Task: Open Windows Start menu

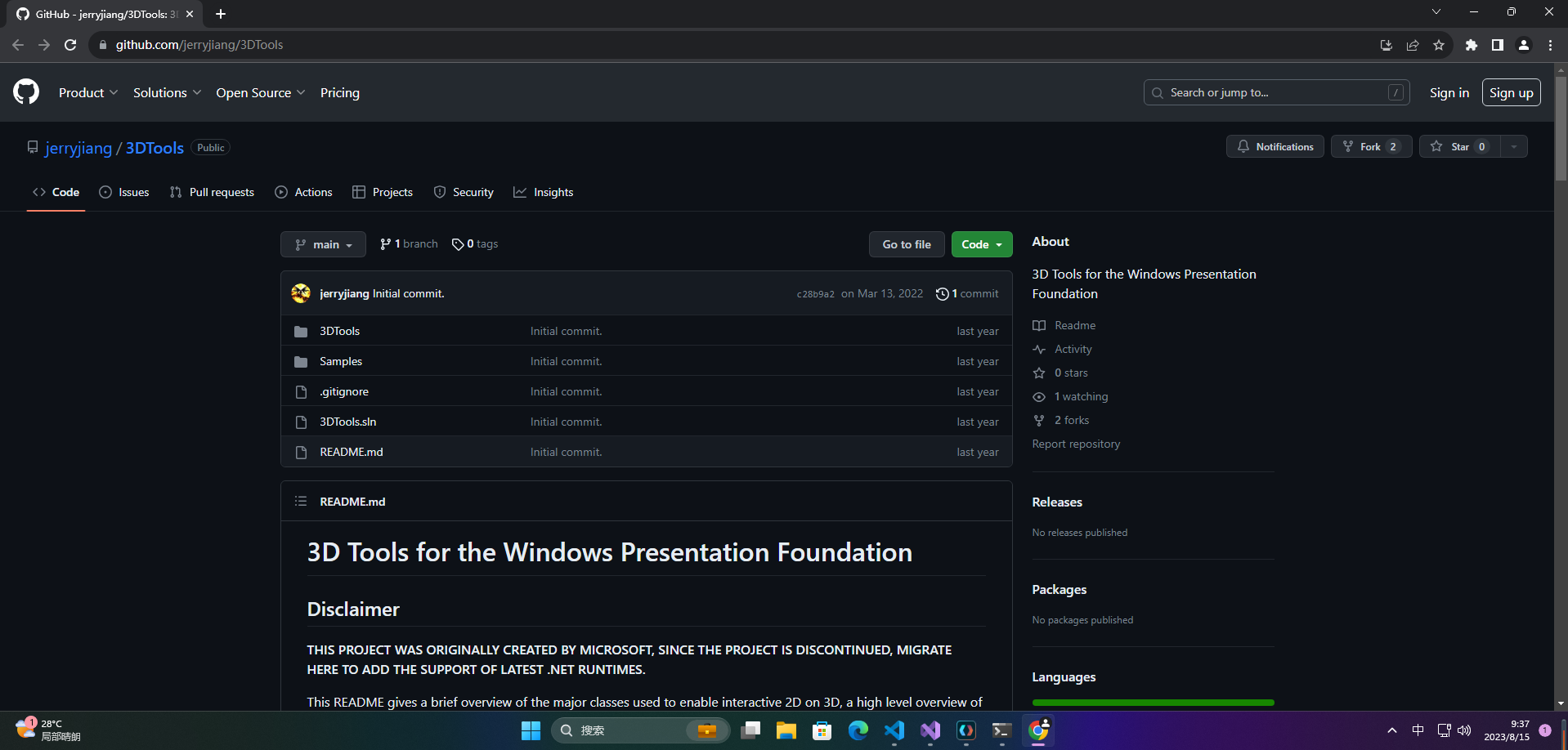Action: 531,730
